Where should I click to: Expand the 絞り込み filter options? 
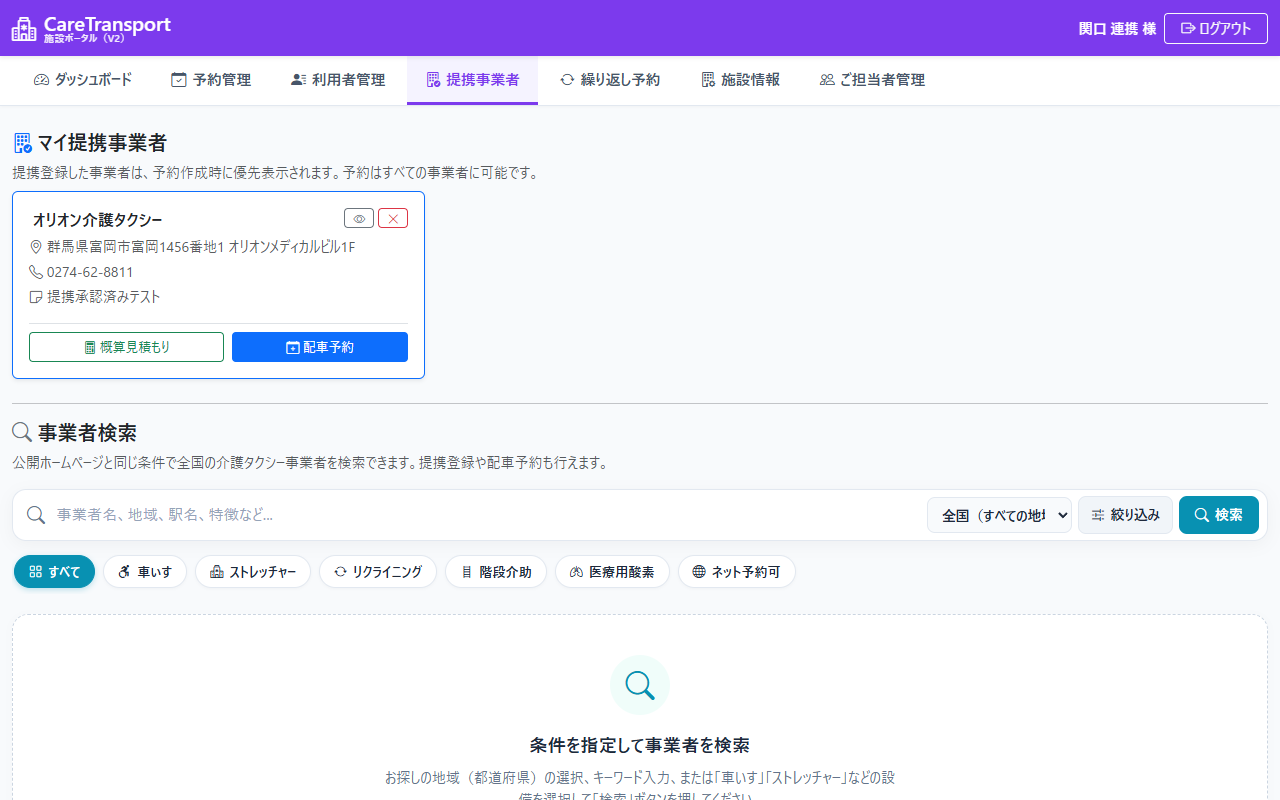1125,515
